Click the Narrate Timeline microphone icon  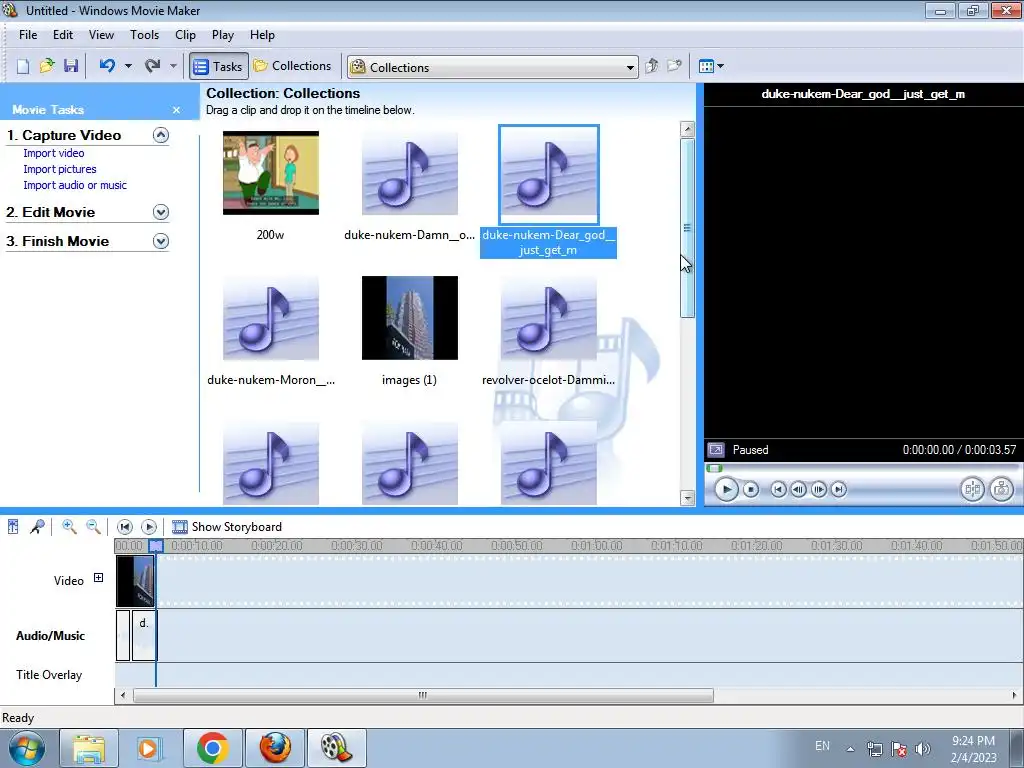pyautogui.click(x=37, y=526)
